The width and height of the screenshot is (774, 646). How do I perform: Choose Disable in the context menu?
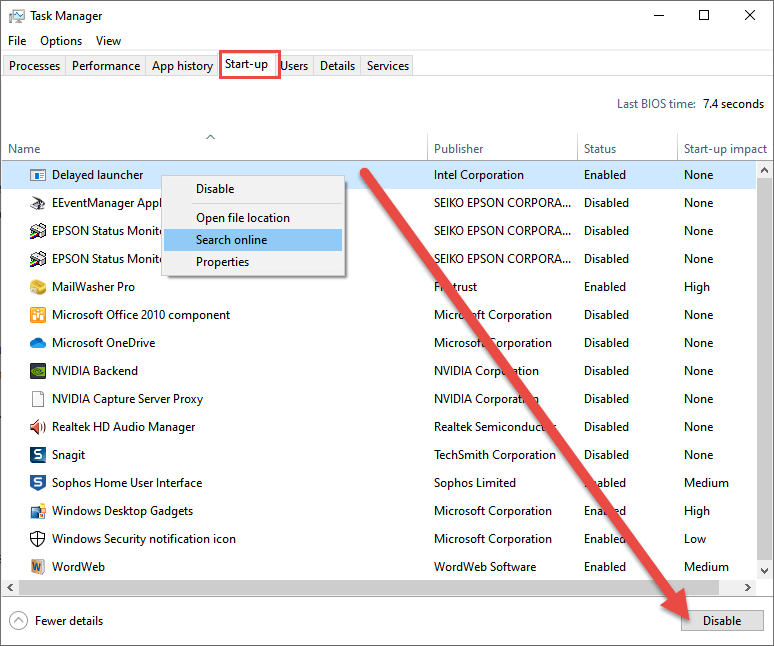(x=253, y=189)
